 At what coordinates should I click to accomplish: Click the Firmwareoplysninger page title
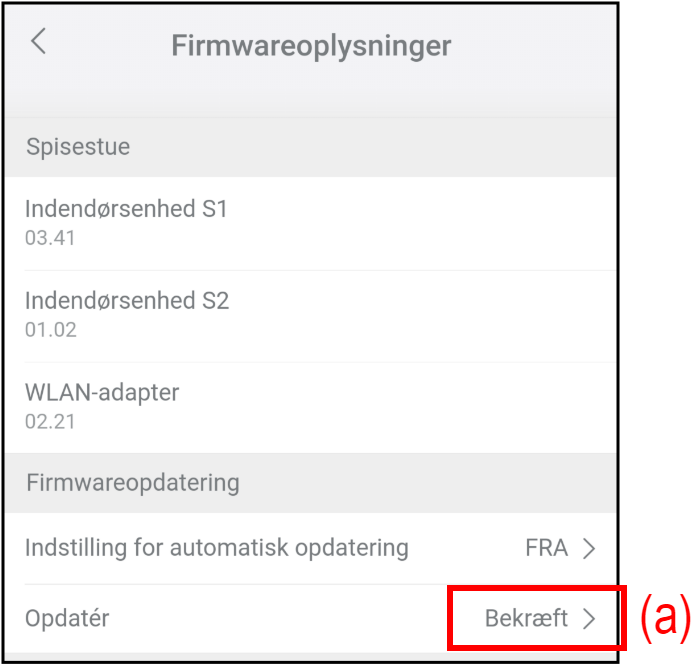(x=311, y=45)
